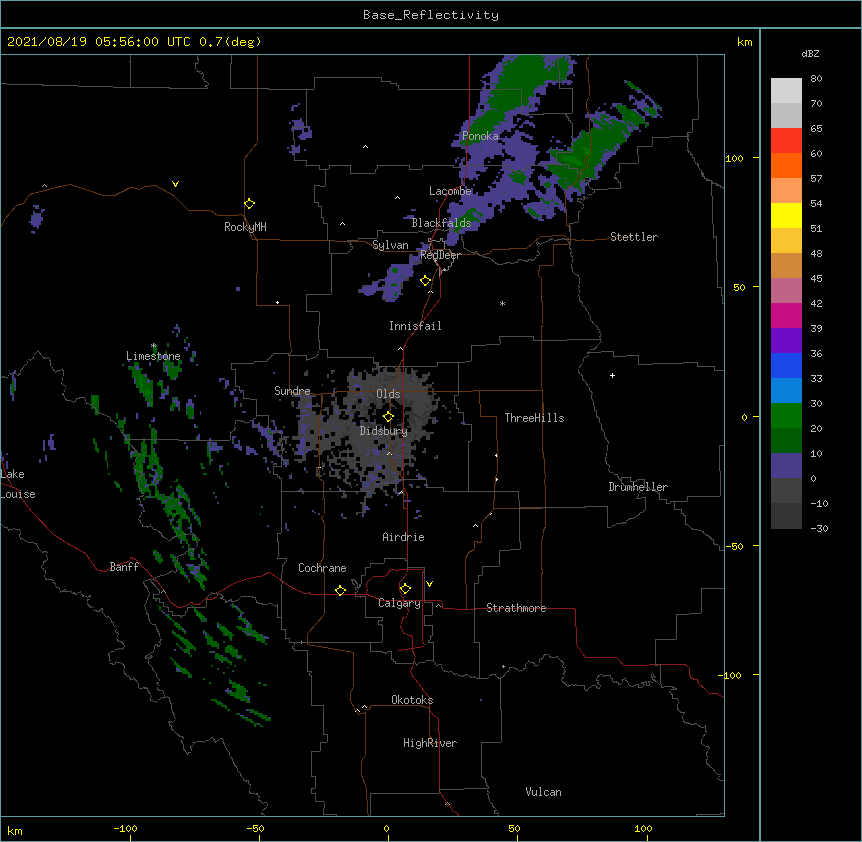Click the Calgary label
Image resolution: width=862 pixels, height=842 pixels.
pos(399,603)
